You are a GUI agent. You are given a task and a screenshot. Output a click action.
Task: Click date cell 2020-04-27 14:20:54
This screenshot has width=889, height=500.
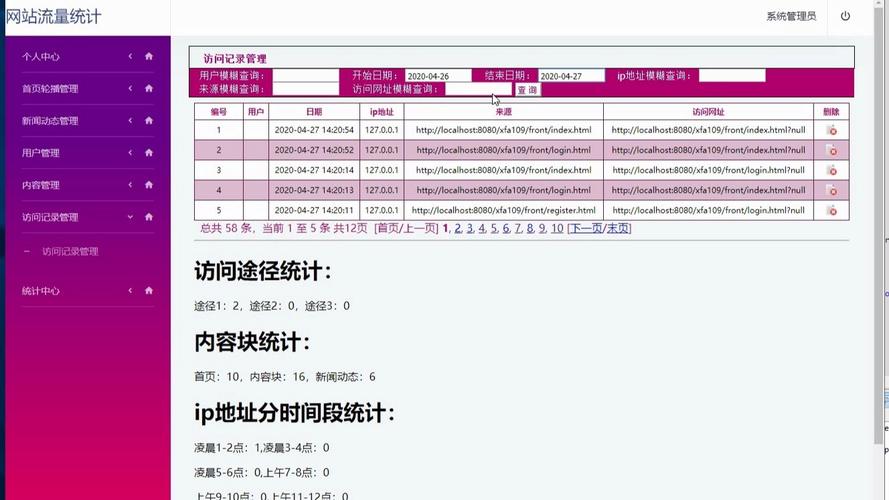pos(314,130)
